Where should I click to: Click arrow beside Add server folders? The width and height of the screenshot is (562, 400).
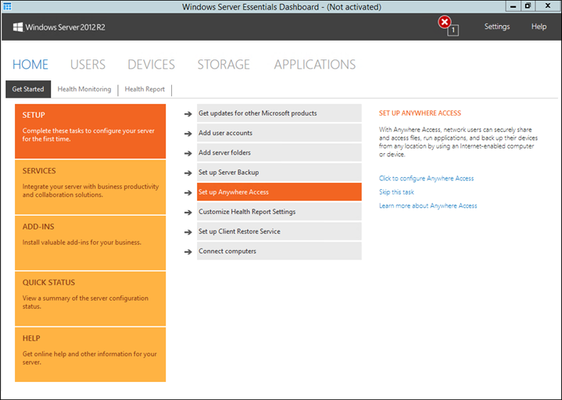(x=188, y=153)
